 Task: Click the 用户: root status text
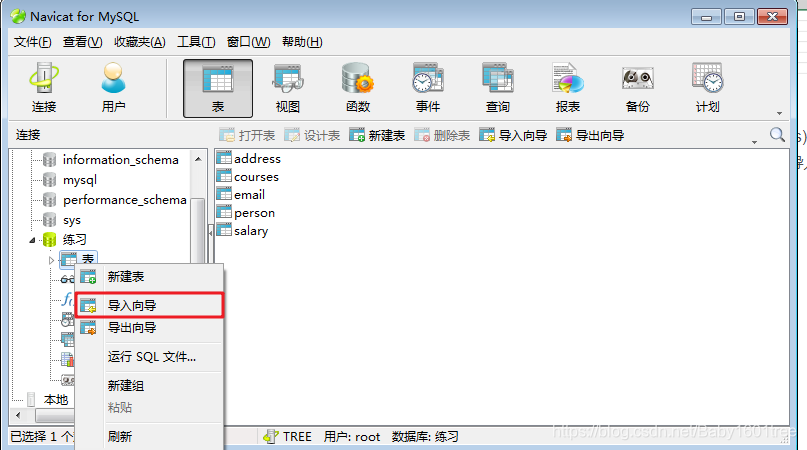(352, 437)
